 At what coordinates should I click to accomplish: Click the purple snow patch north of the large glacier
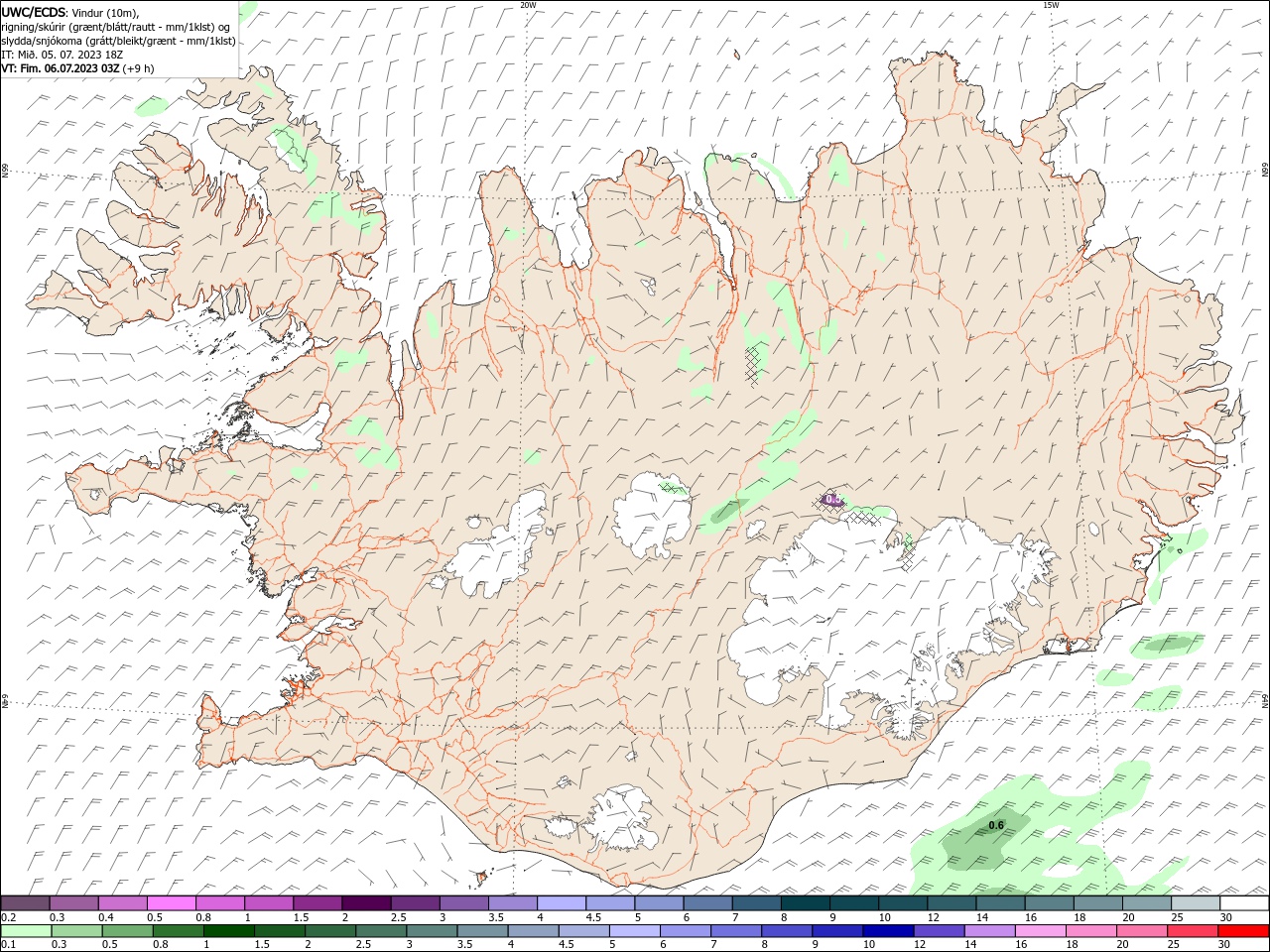click(831, 500)
